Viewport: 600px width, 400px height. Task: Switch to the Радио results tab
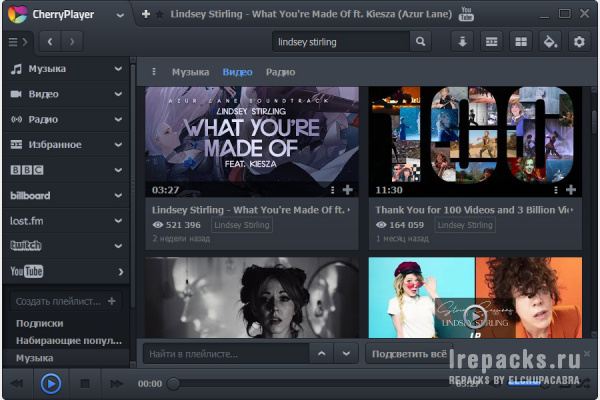click(280, 72)
